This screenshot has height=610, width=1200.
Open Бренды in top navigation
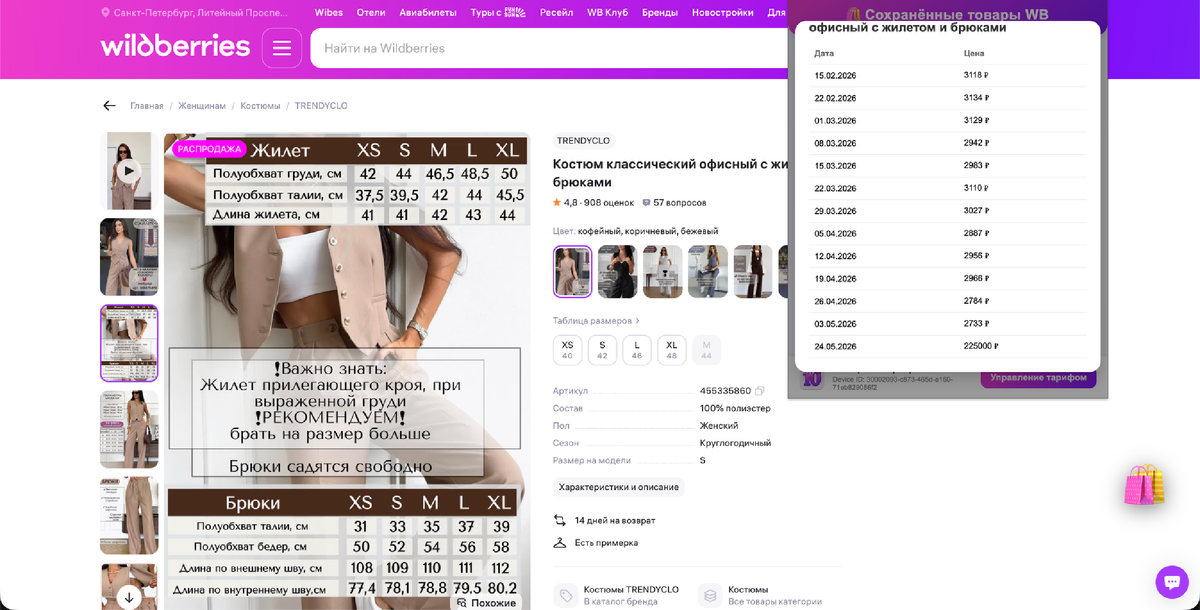click(659, 13)
